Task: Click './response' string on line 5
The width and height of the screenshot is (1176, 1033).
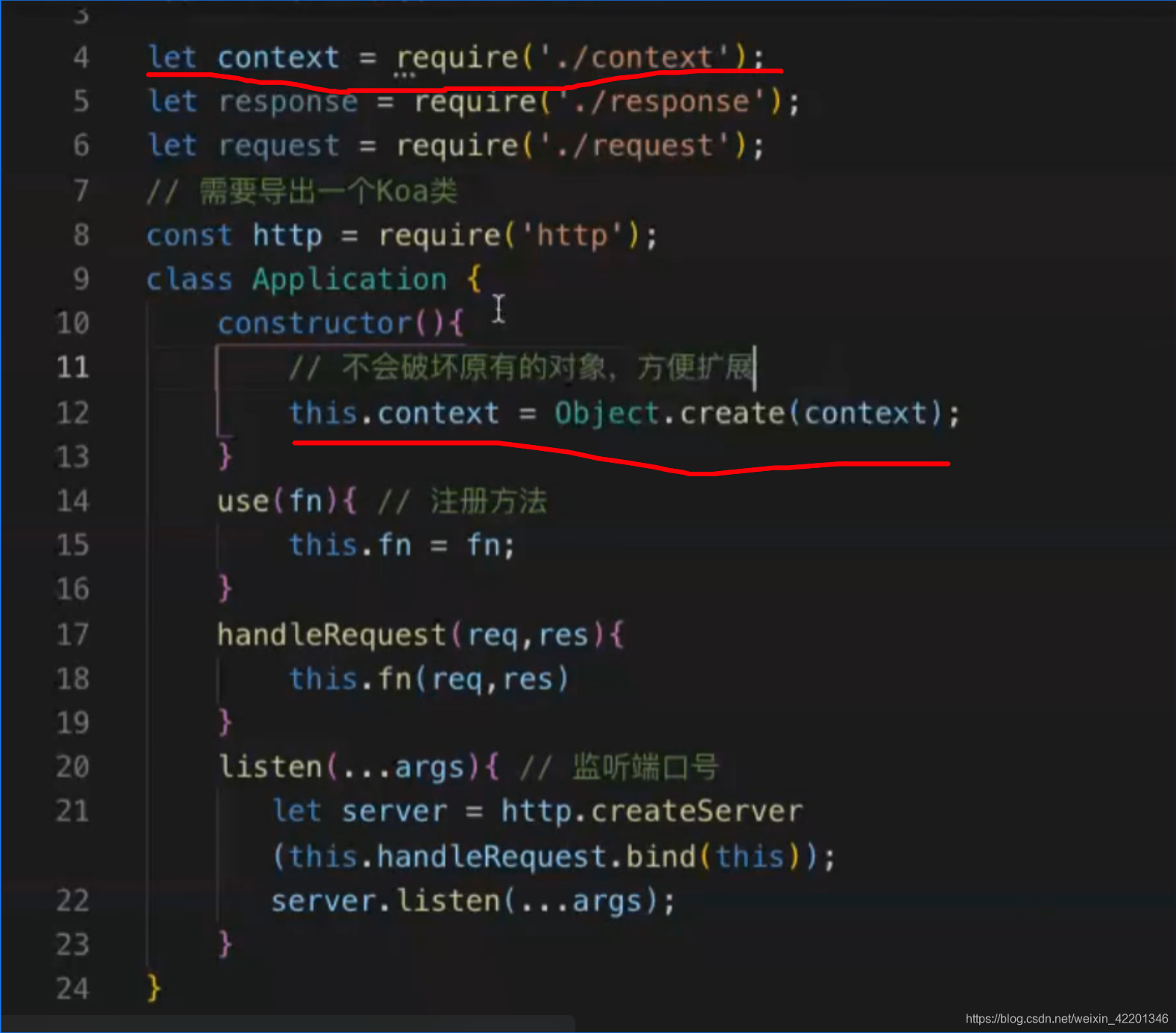Action: click(663, 101)
